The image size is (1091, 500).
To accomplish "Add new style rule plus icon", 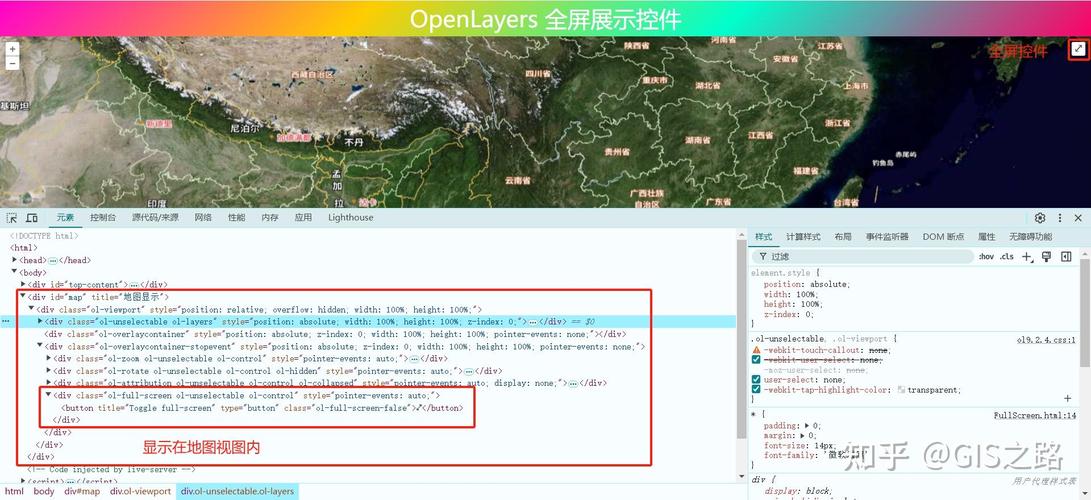I will (x=1027, y=257).
